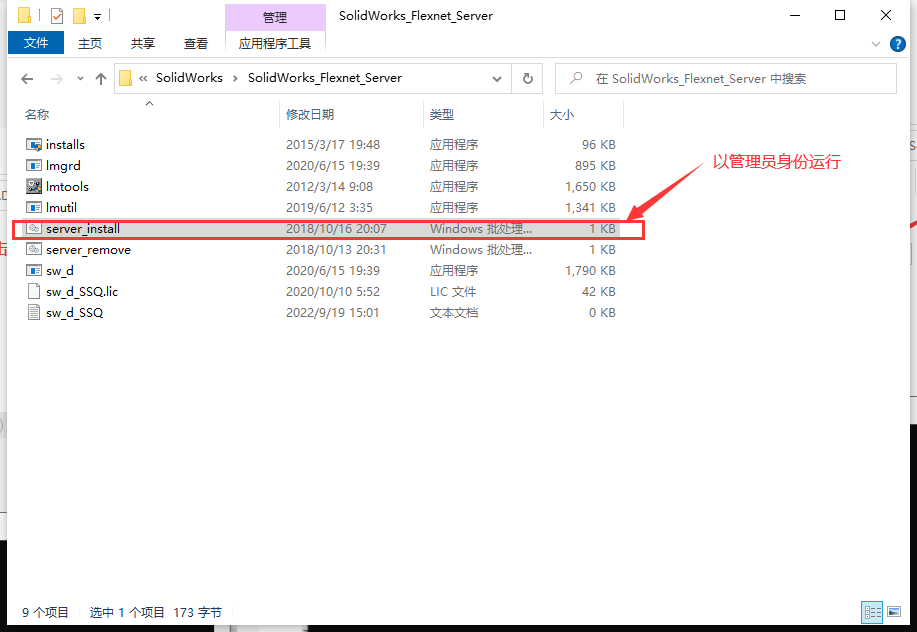Click the lmgrd application icon
917x632 pixels.
34,165
